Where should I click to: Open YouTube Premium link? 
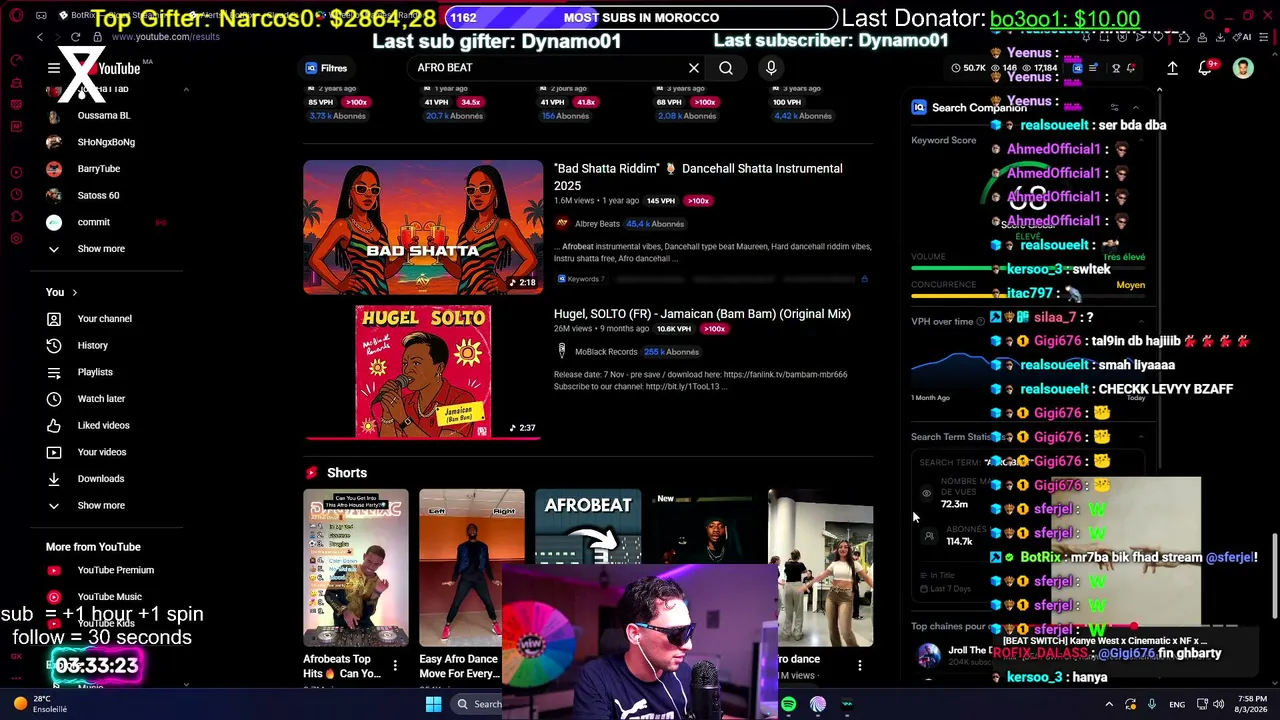coord(116,570)
